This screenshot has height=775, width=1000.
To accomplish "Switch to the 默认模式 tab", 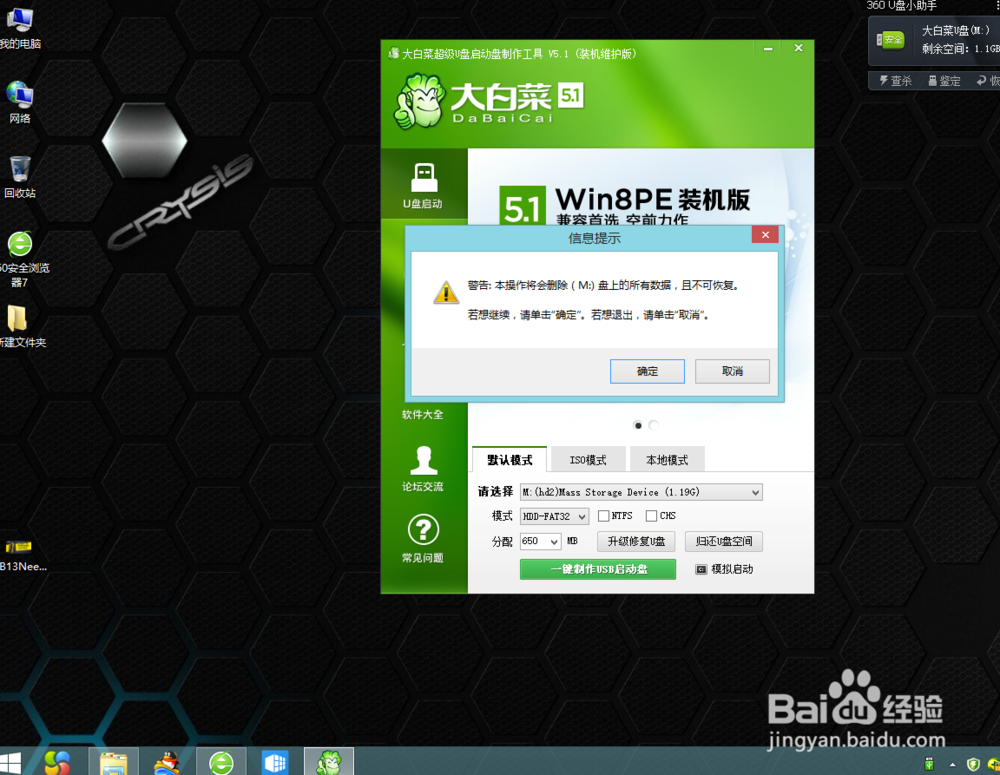I will coord(510,459).
